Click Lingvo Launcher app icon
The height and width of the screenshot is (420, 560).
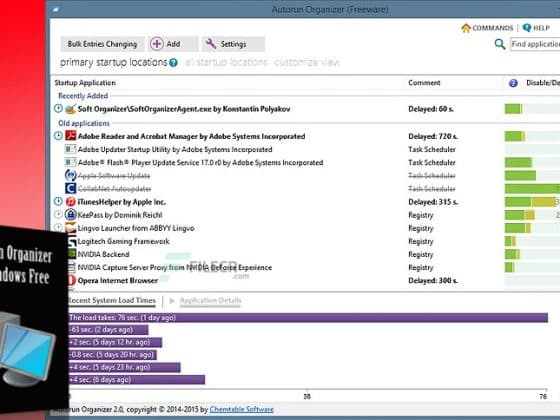(70, 228)
